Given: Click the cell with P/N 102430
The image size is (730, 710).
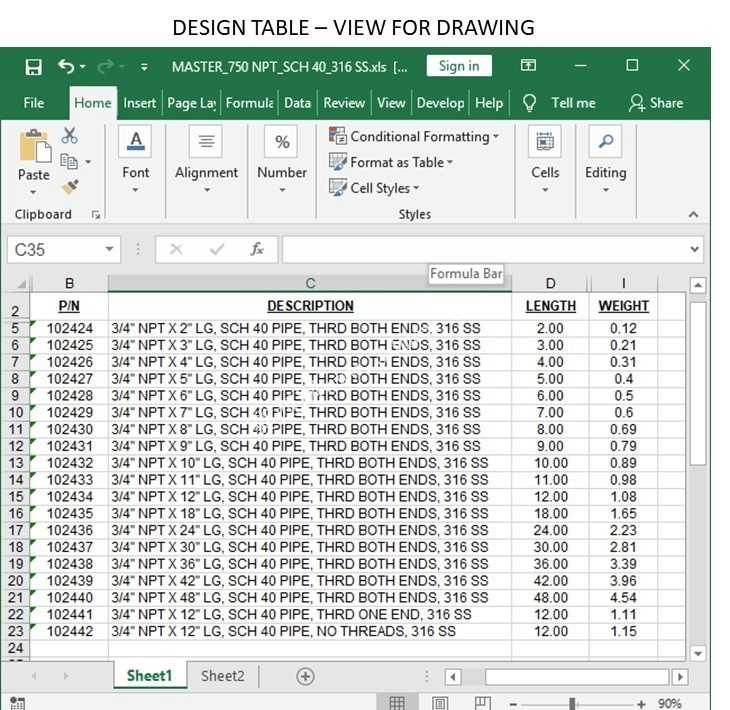Looking at the screenshot, I should [69, 429].
